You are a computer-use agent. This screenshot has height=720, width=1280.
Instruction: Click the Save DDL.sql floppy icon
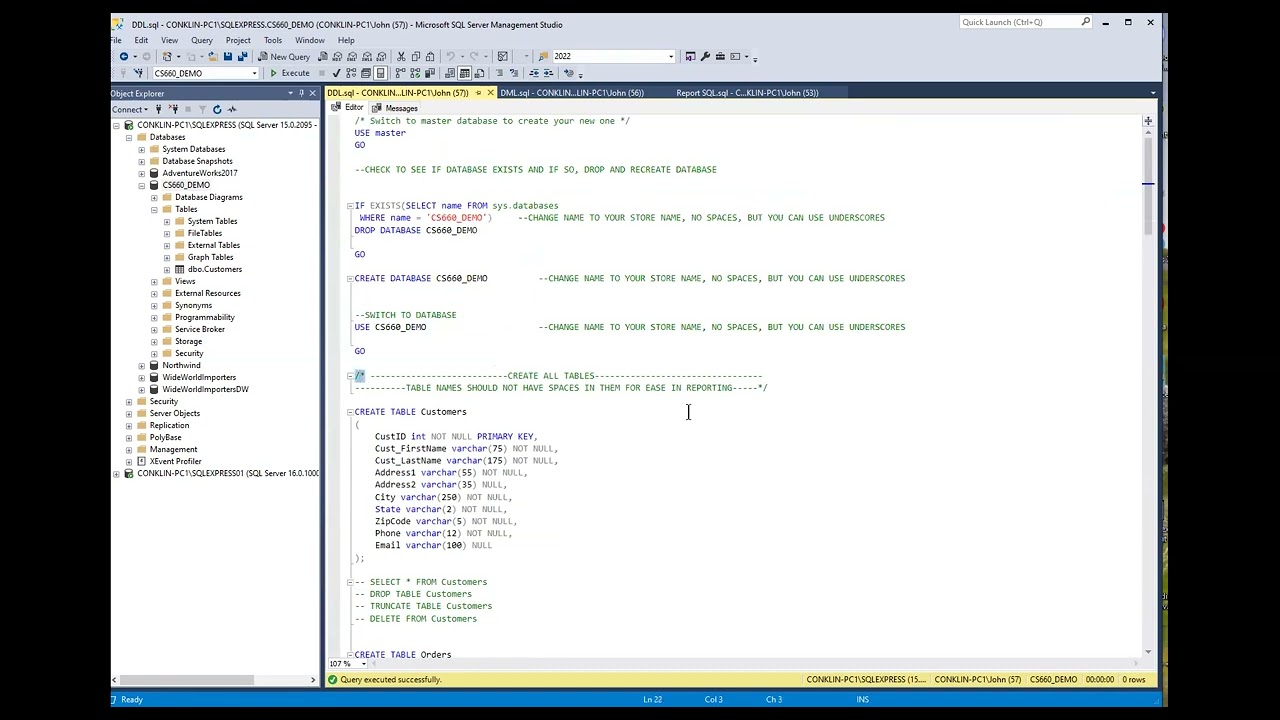[x=228, y=57]
